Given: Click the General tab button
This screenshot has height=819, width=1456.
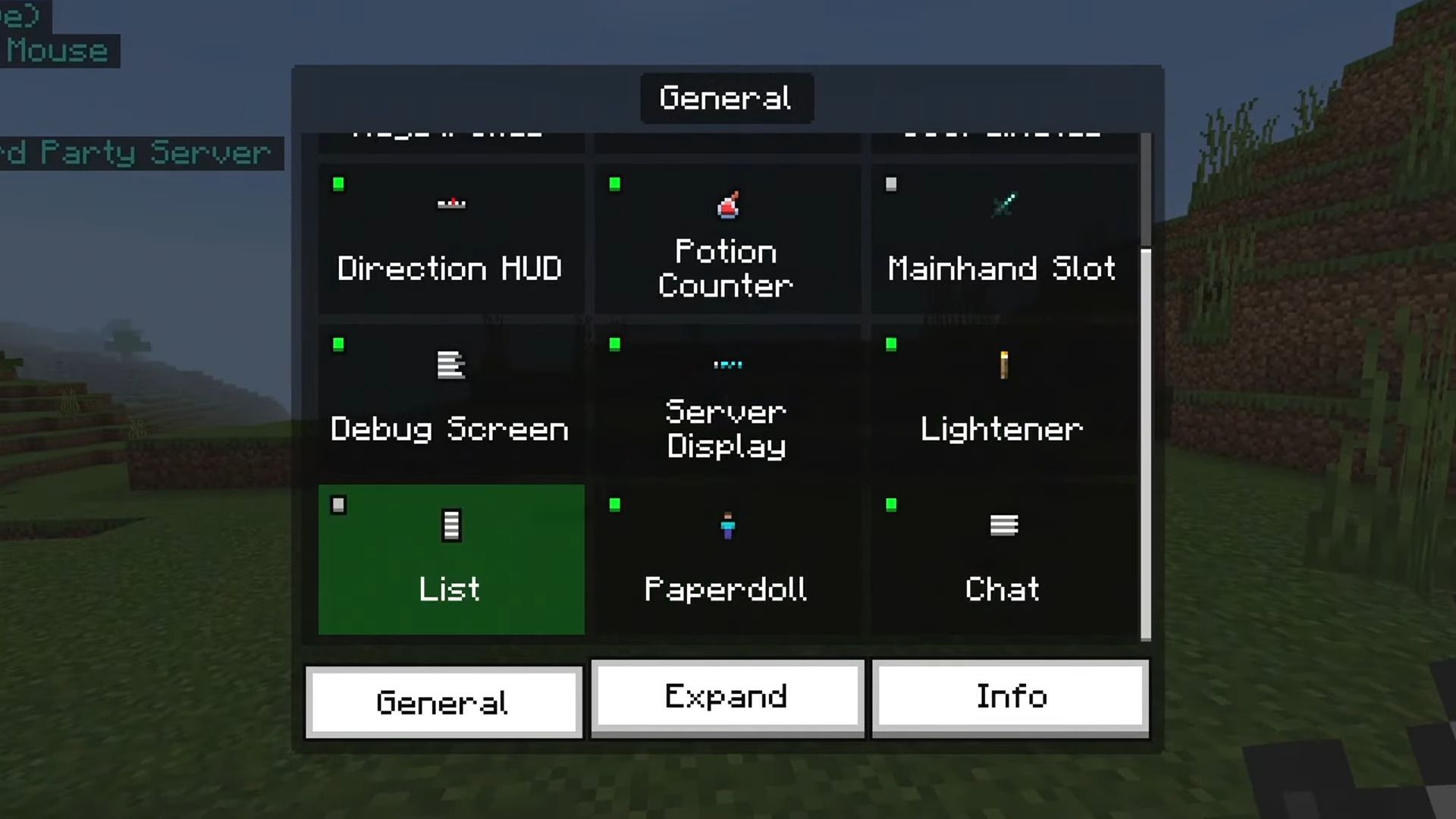Looking at the screenshot, I should click(x=443, y=700).
